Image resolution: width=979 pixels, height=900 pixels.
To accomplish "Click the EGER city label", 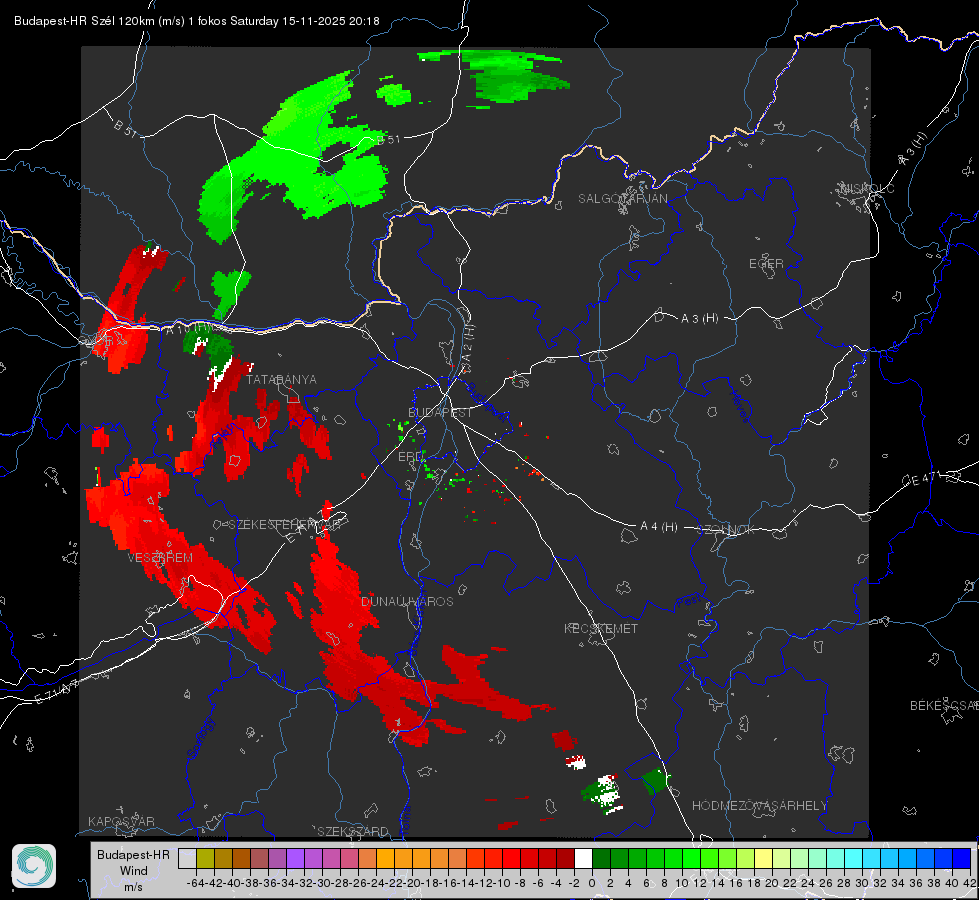I will coord(766,264).
